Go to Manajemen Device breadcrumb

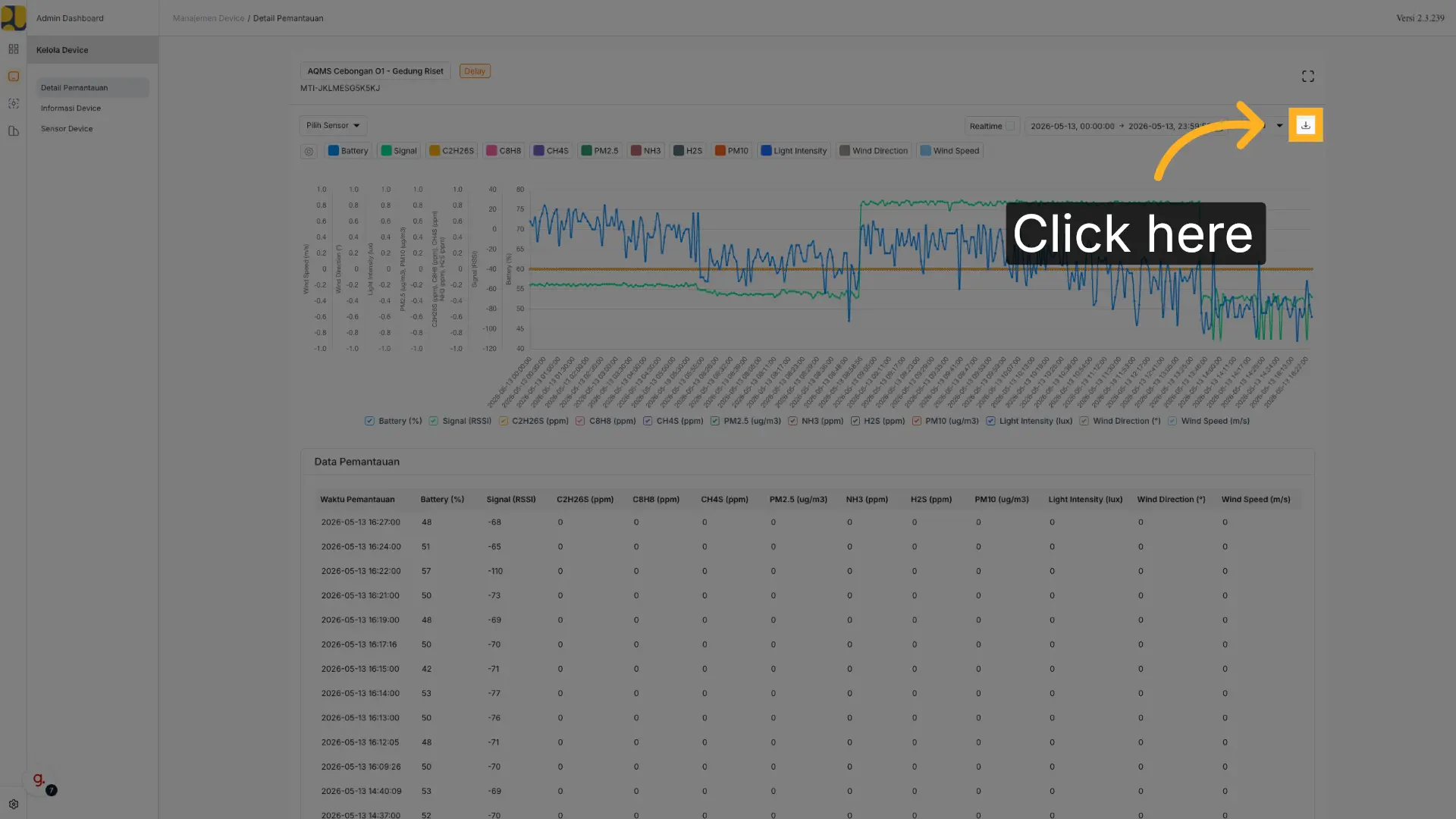pos(209,18)
